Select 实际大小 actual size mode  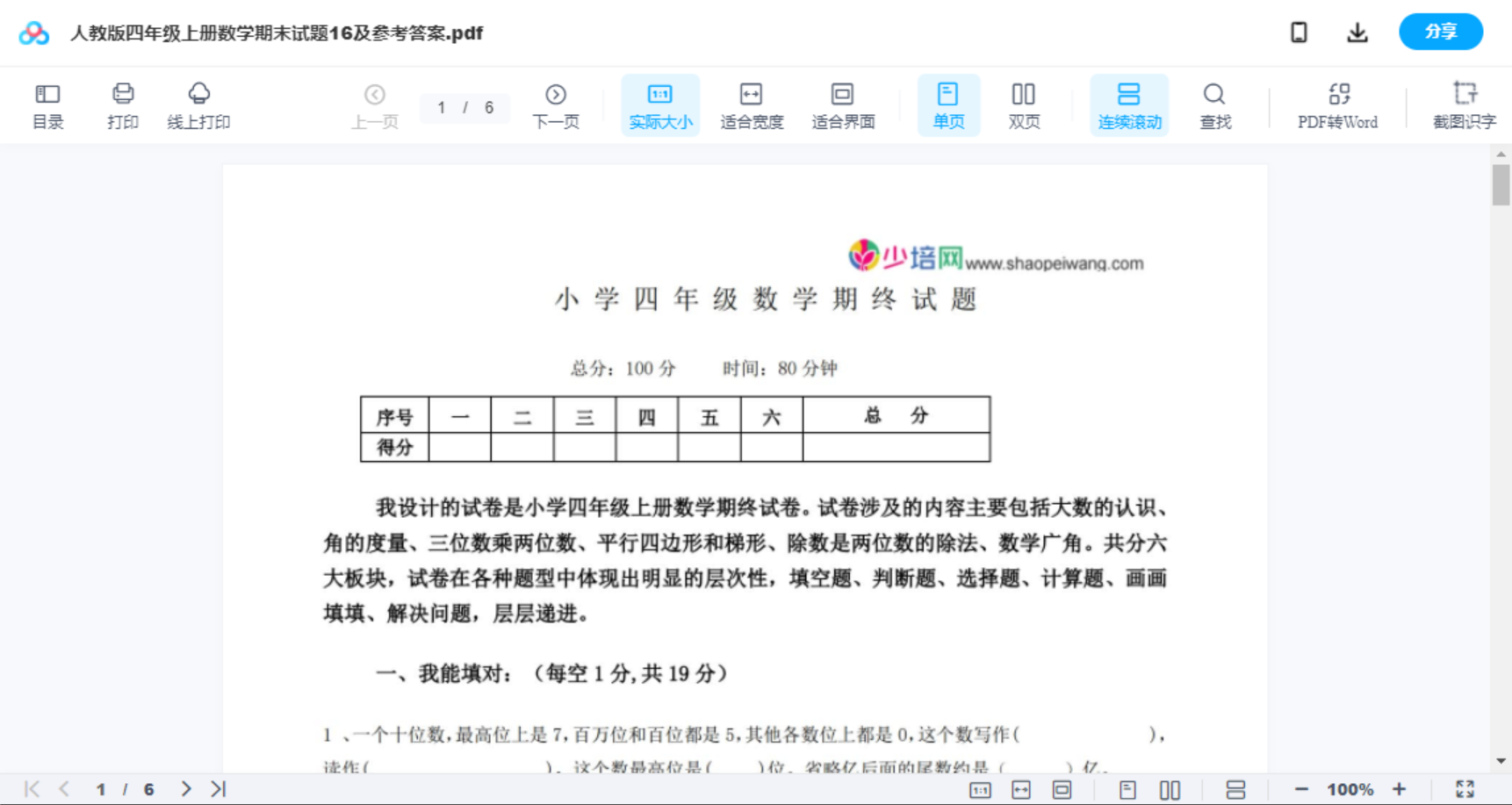(x=659, y=104)
